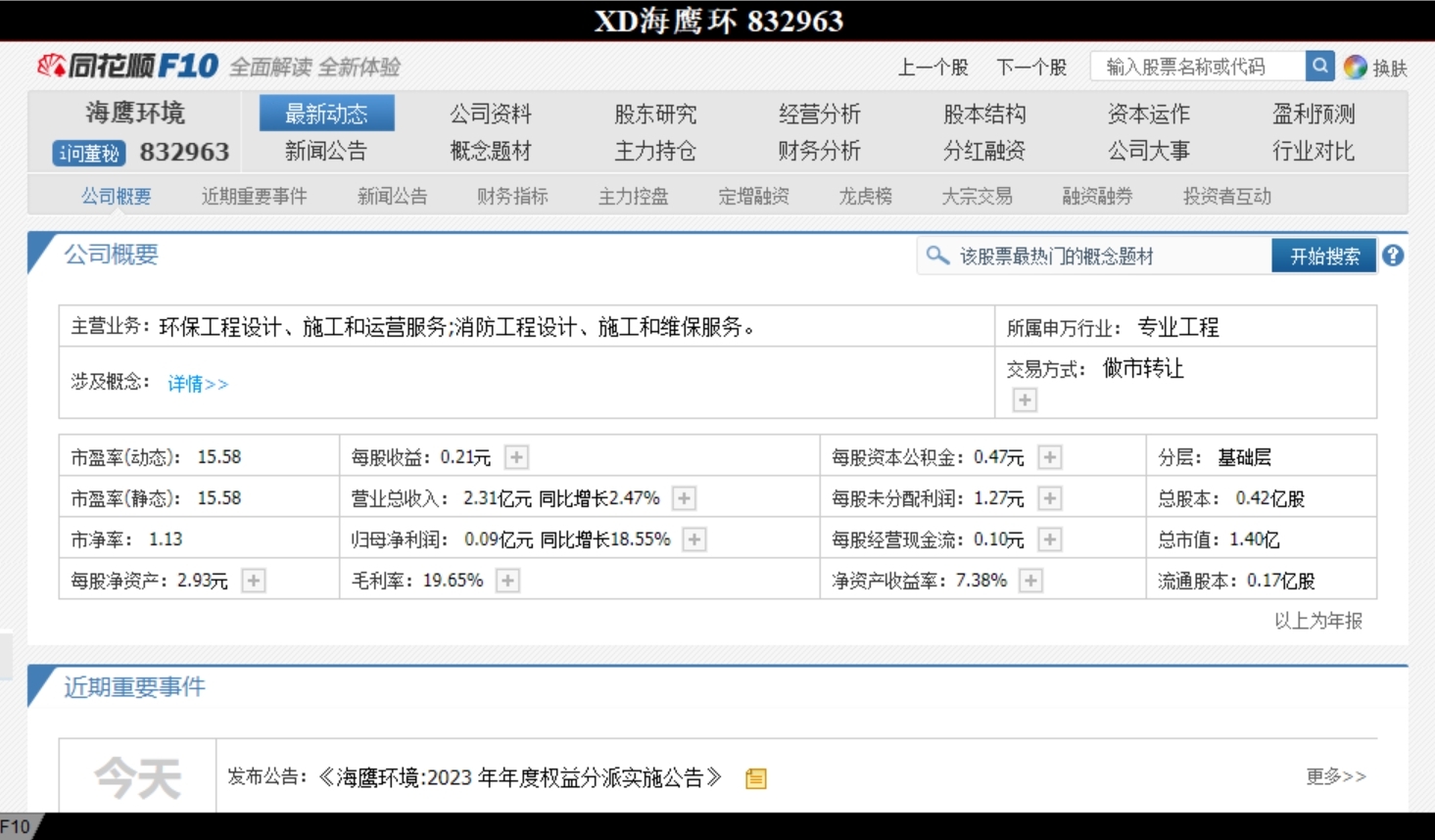This screenshot has height=840, width=1435.
Task: Switch to the 财务指标 tab
Action: pos(512,196)
